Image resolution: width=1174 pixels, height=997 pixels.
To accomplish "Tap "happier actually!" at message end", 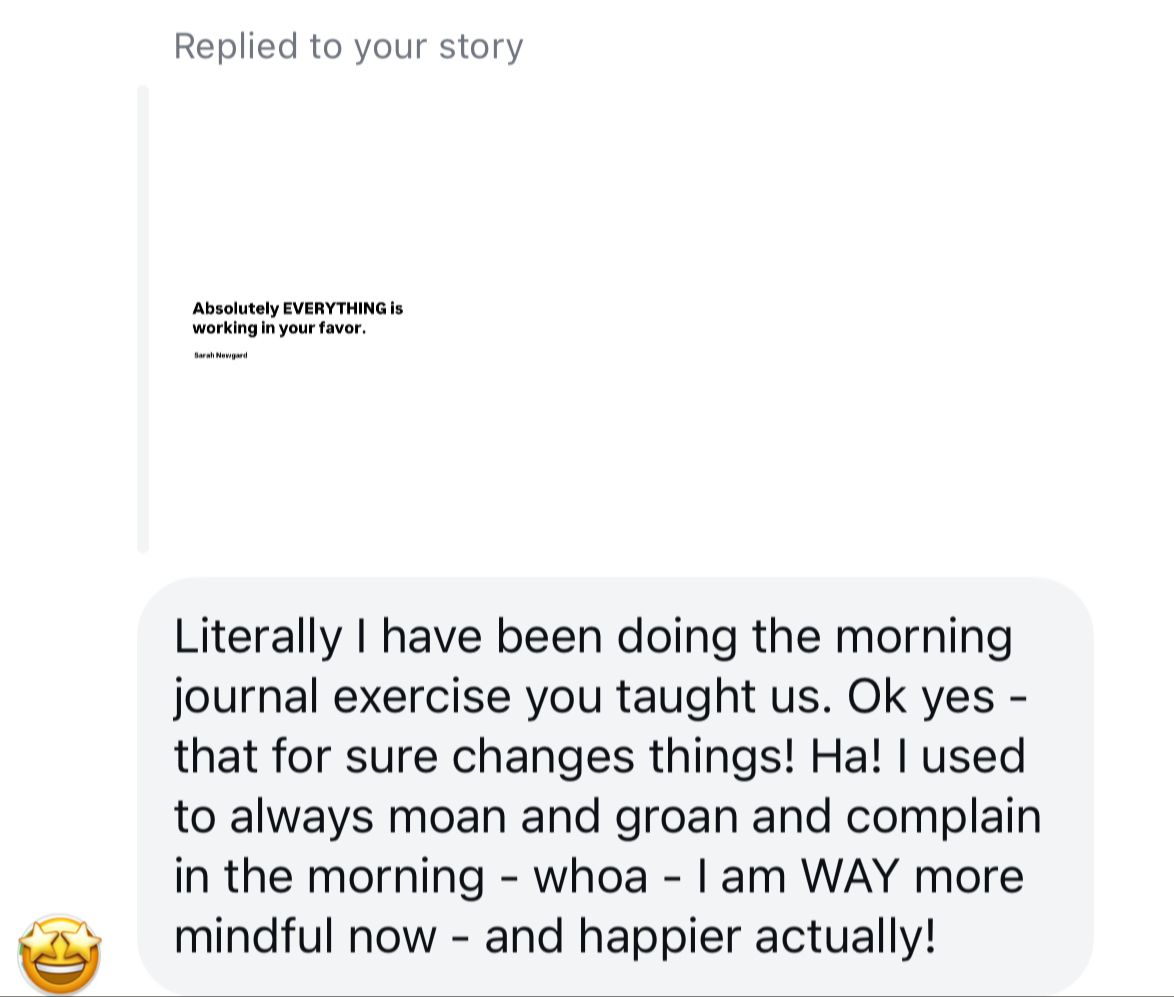I will coord(757,937).
